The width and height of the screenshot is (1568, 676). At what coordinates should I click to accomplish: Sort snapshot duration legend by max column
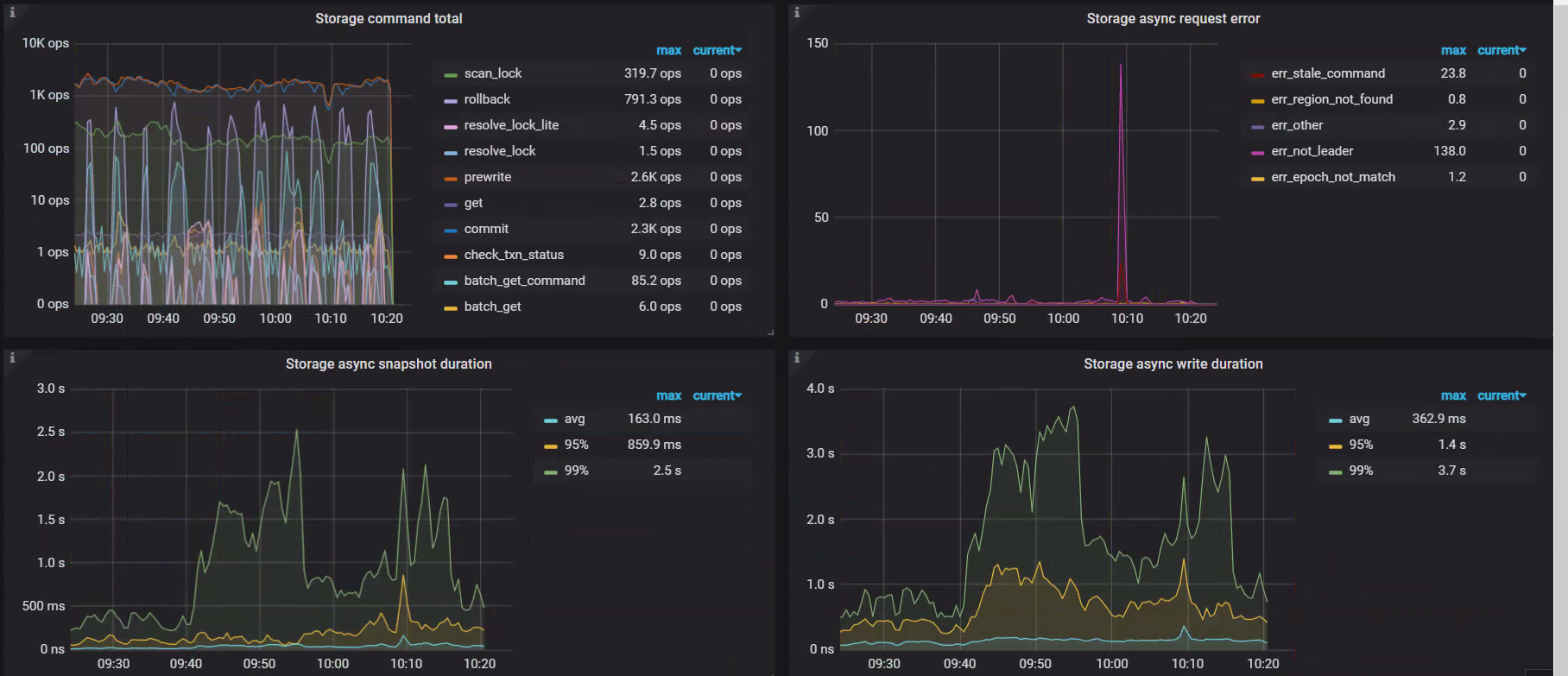tap(668, 395)
